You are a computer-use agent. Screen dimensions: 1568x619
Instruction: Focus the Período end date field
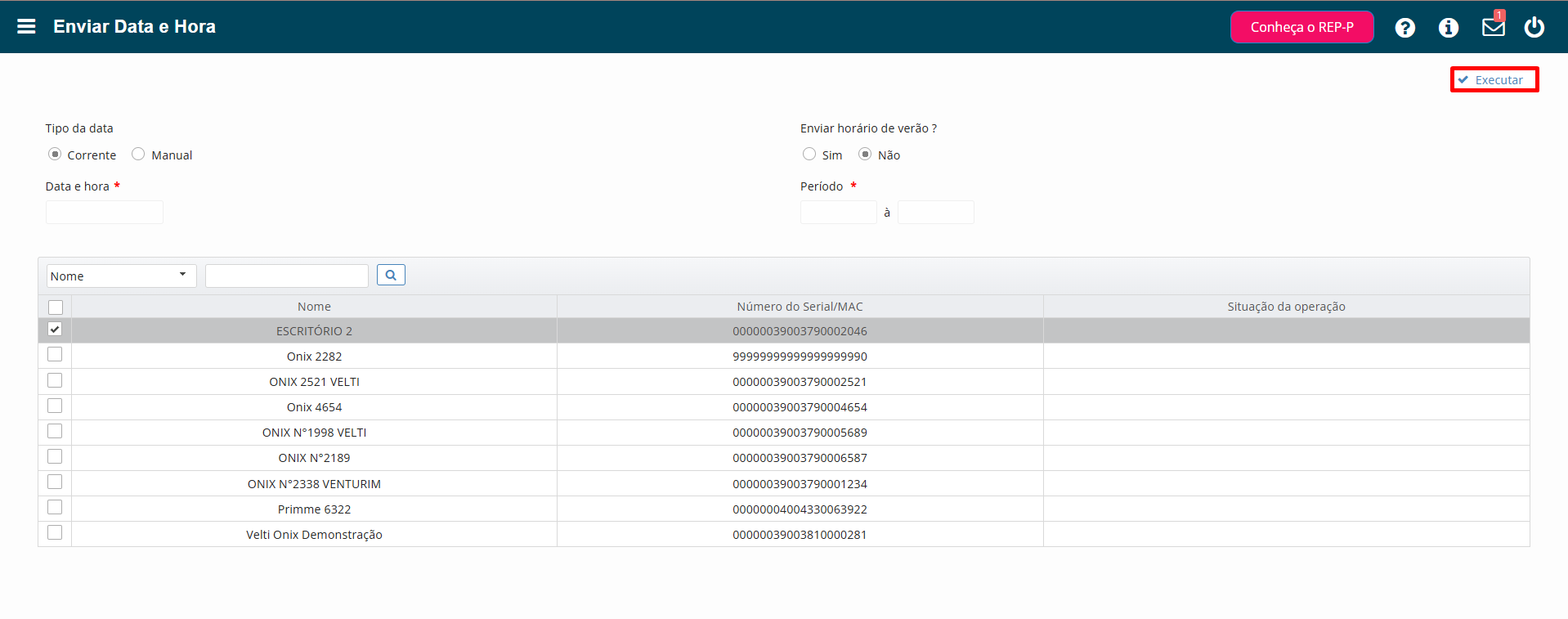click(x=936, y=213)
